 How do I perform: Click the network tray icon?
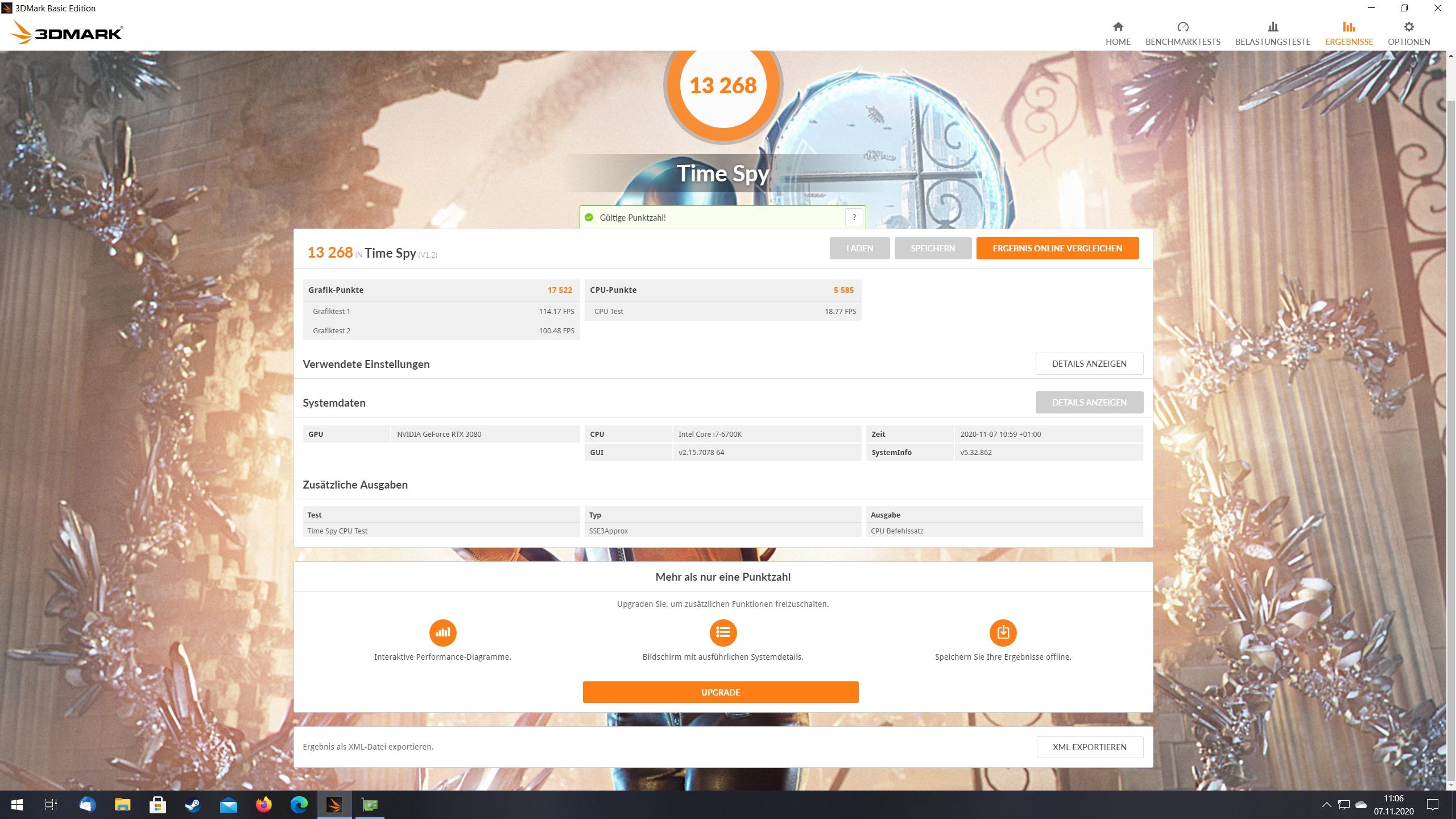pos(1344,805)
